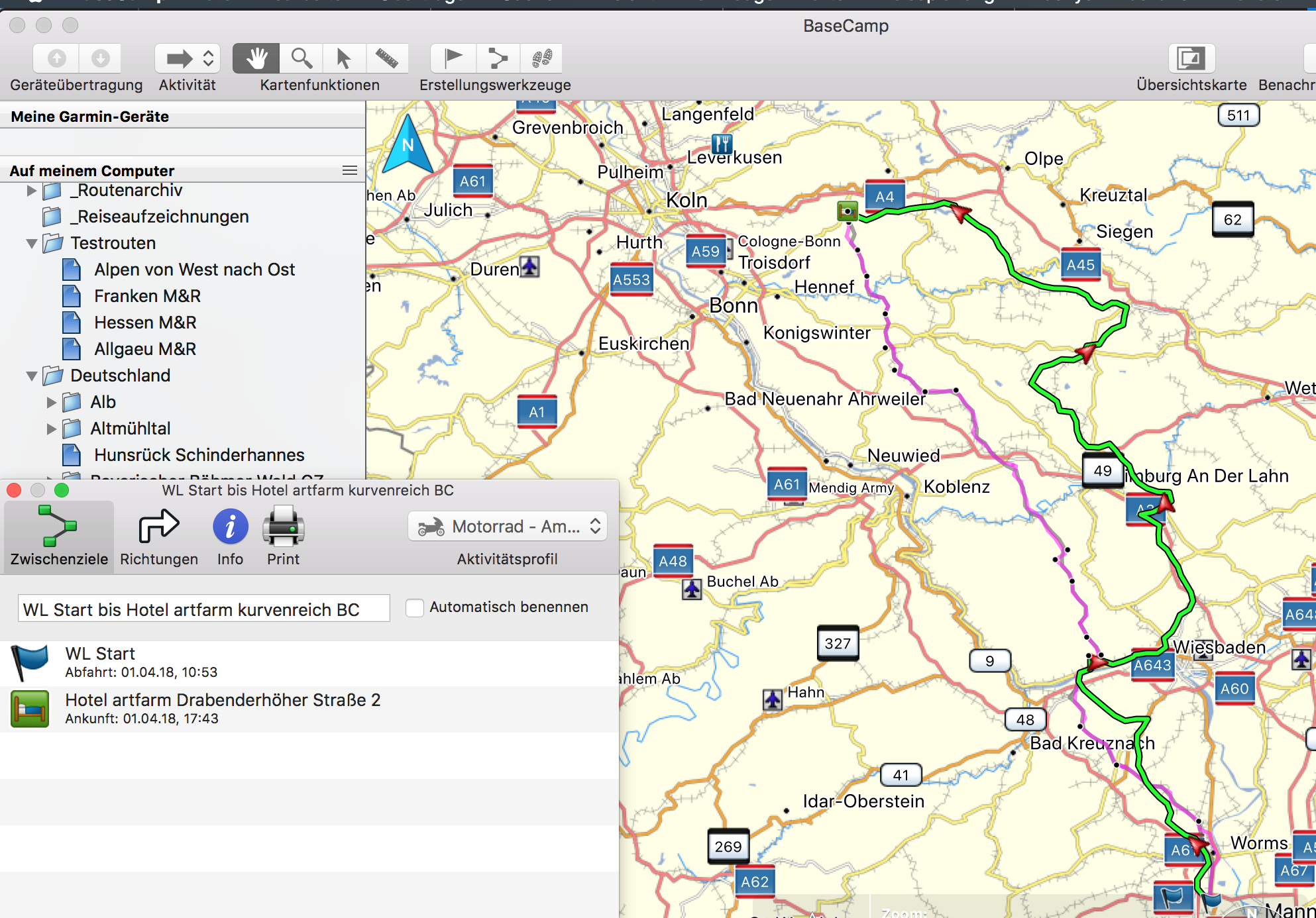Select the ruler measure tool
The image size is (1316, 918).
point(387,58)
